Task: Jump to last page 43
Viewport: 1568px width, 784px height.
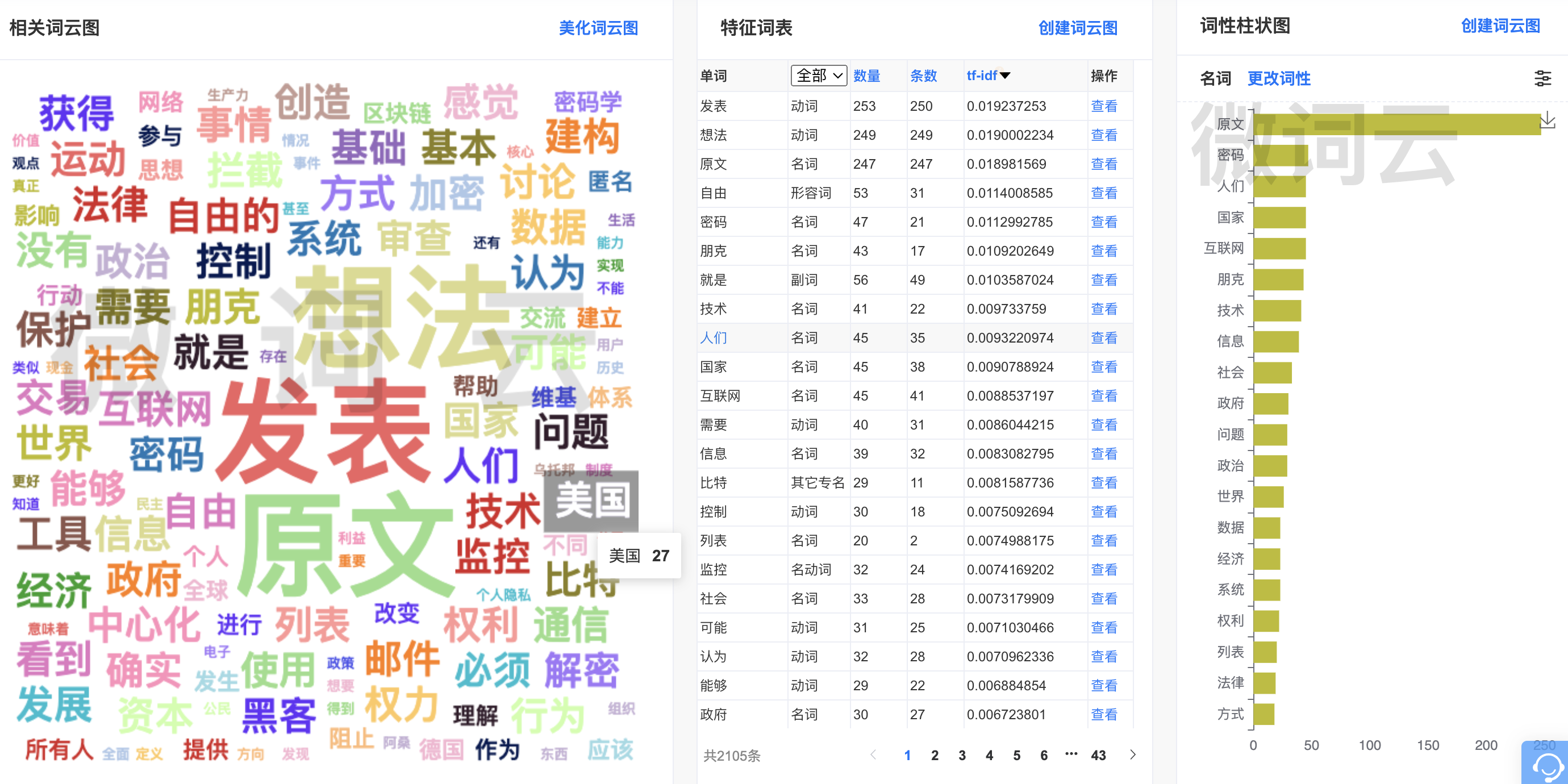Action: pyautogui.click(x=1098, y=756)
